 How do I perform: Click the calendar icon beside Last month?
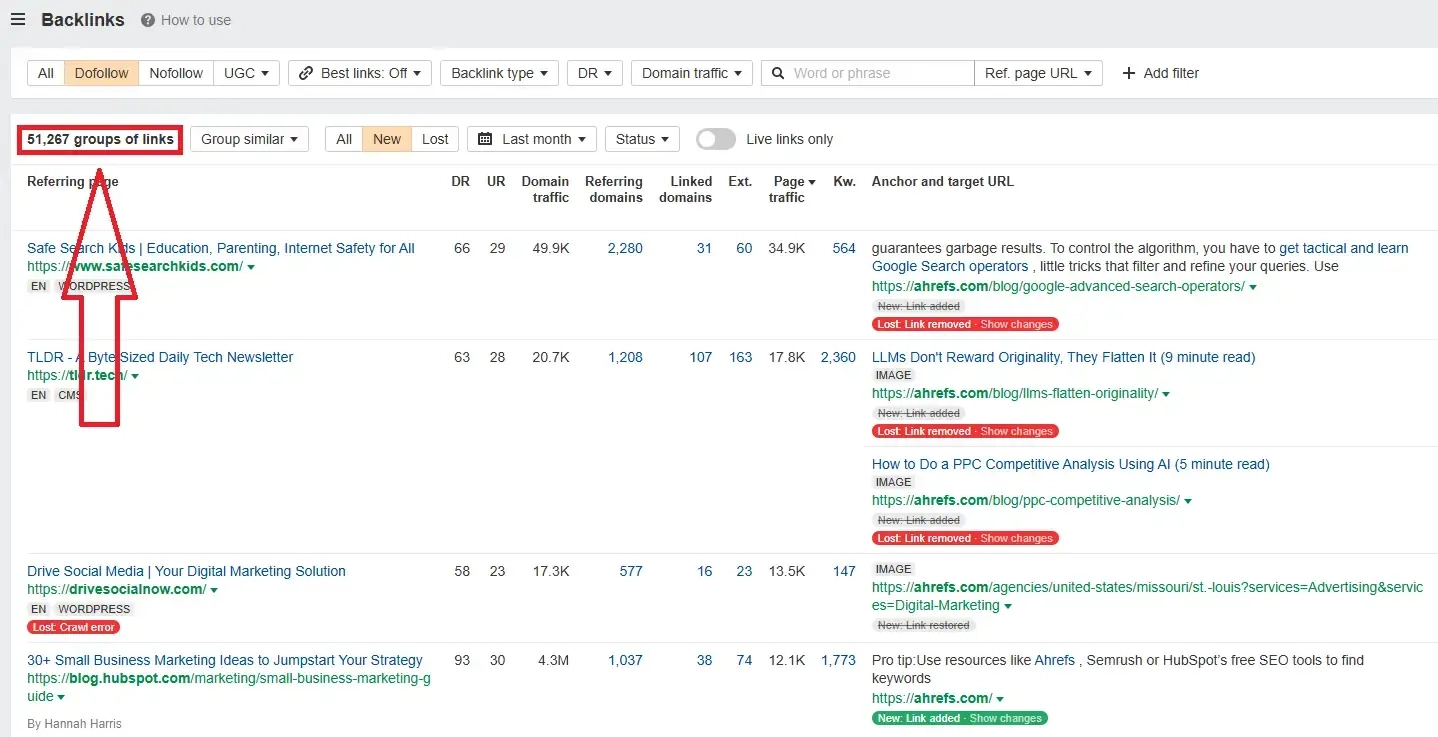point(485,139)
